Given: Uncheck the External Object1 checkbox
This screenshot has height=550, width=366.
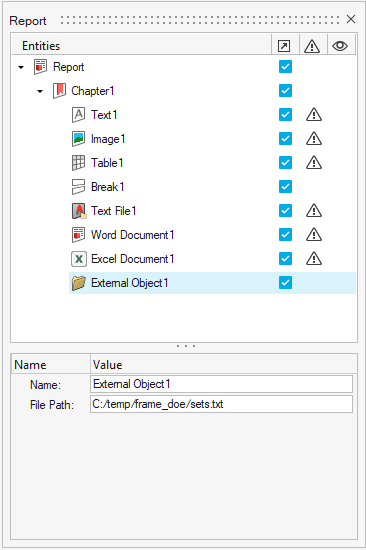Looking at the screenshot, I should click(285, 283).
